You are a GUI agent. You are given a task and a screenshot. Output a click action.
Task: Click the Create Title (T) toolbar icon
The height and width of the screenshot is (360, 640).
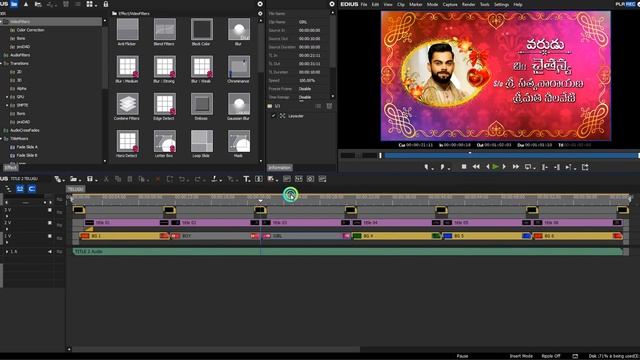coord(247,179)
